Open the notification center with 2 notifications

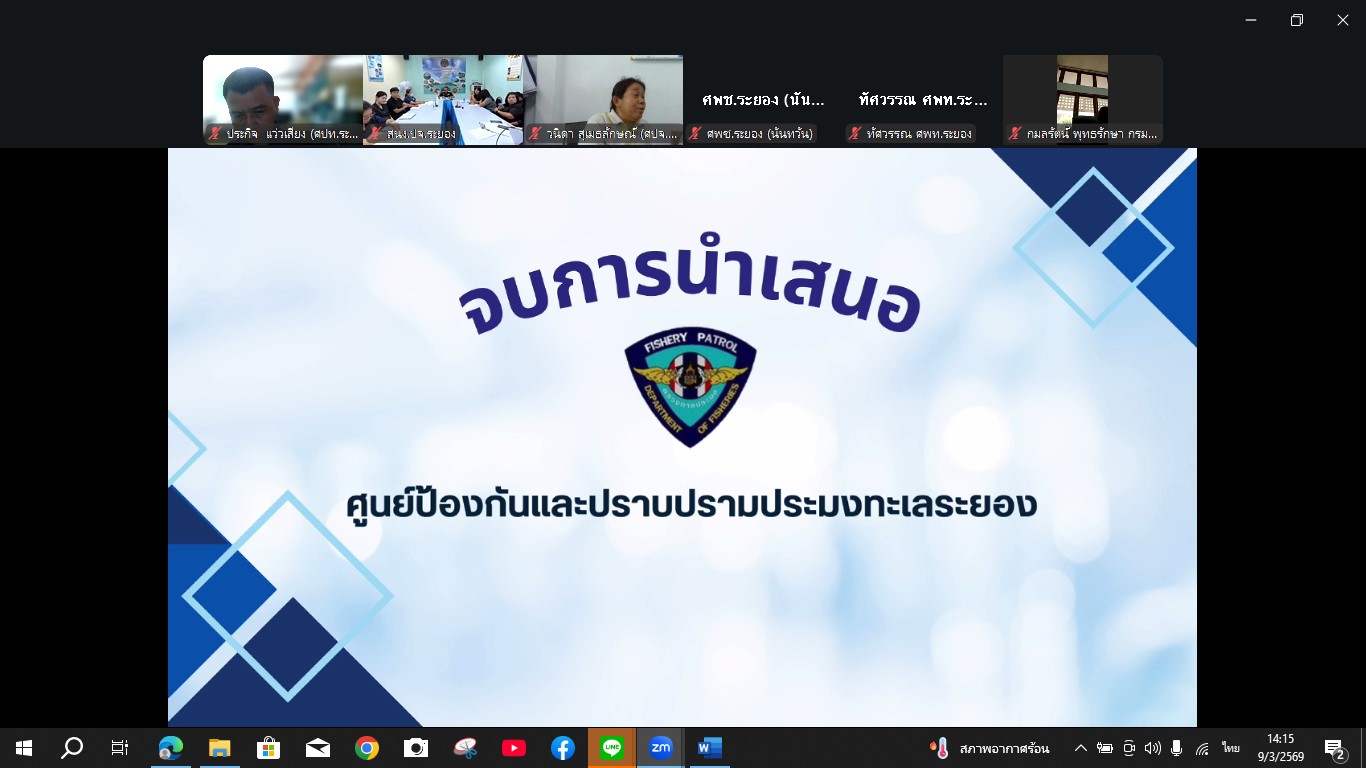tap(1334, 748)
